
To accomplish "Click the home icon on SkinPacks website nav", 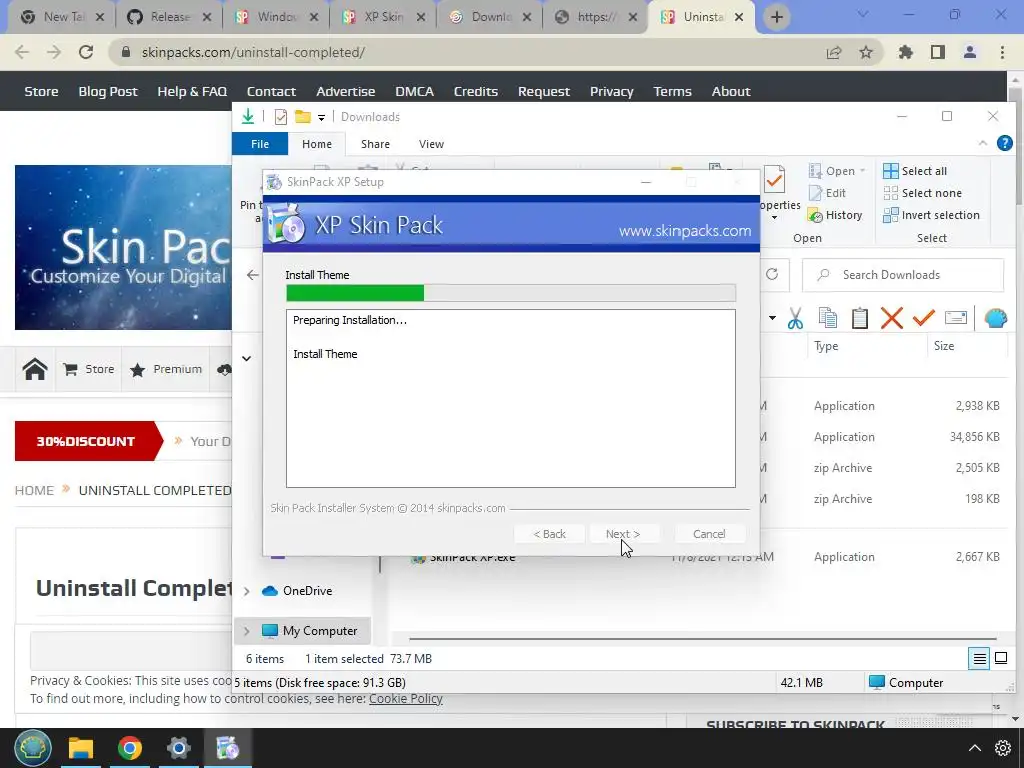I will [x=35, y=369].
